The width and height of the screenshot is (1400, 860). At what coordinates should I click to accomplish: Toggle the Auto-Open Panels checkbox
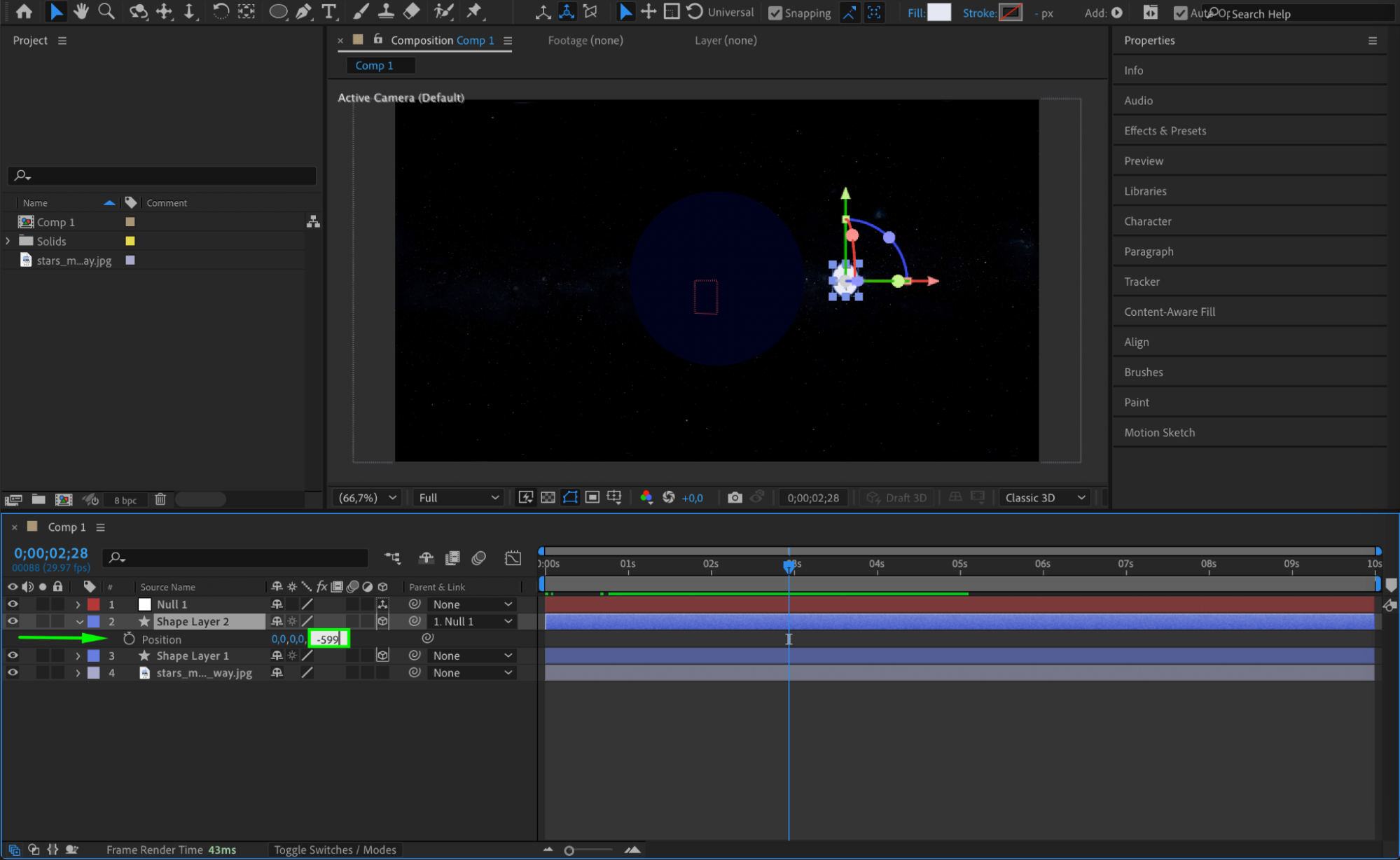pyautogui.click(x=1181, y=13)
